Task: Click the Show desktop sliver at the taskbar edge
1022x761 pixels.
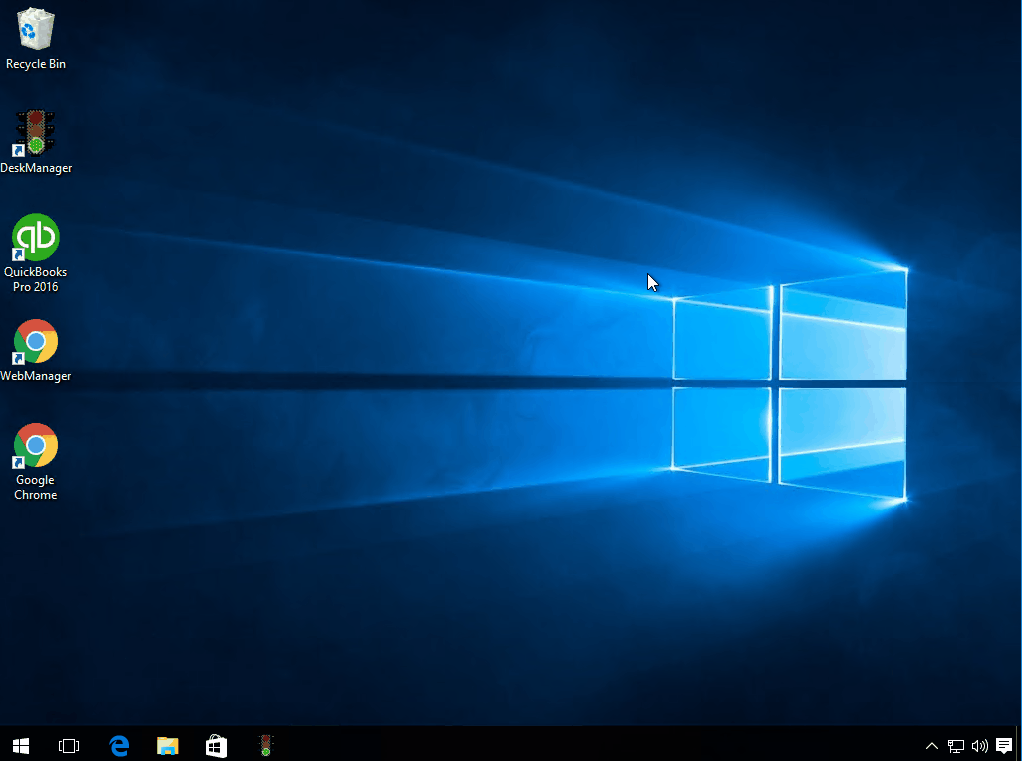Action: [1019, 745]
